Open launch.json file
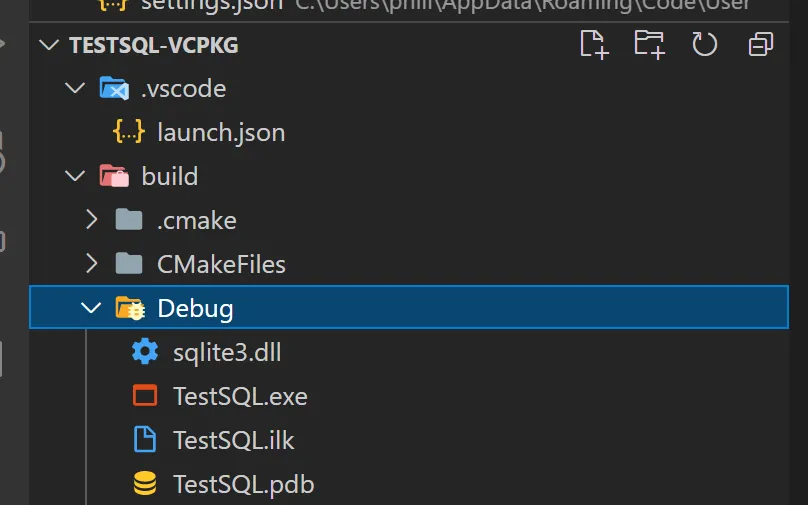The width and height of the screenshot is (808, 505). (221, 132)
